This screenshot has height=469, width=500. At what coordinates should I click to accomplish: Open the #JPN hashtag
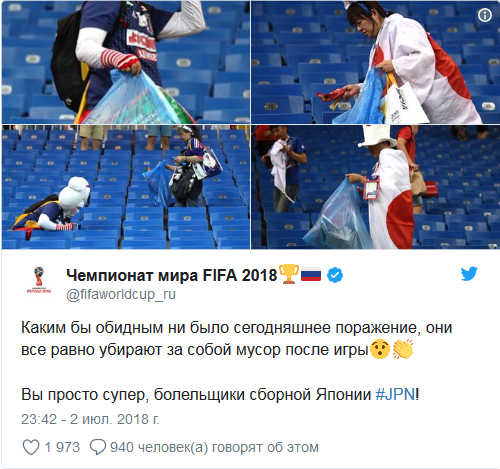pos(396,394)
